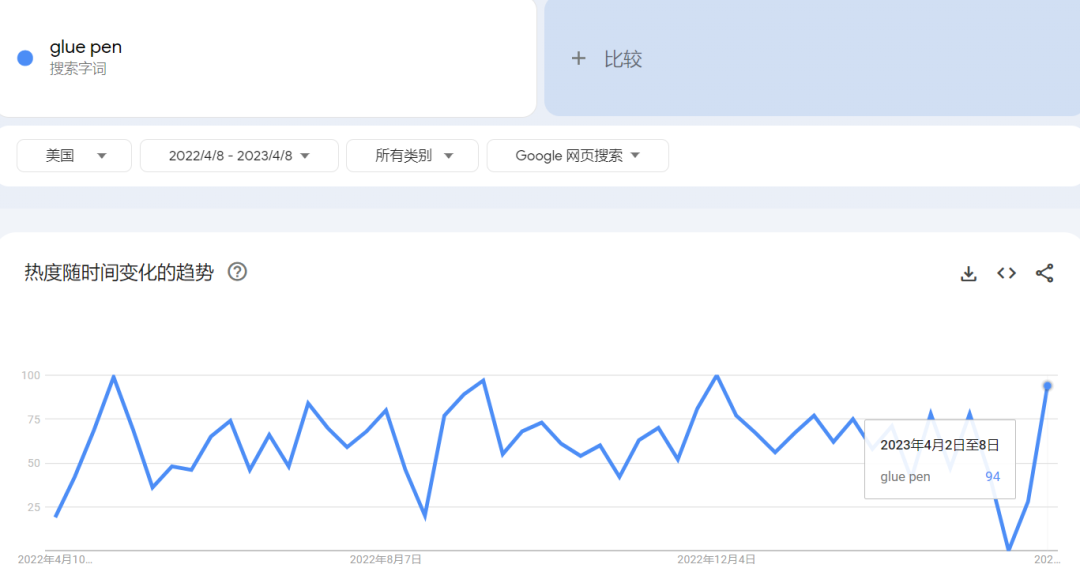
Task: Open the help icon beside 热度随时间变化的趋势
Action: click(237, 272)
